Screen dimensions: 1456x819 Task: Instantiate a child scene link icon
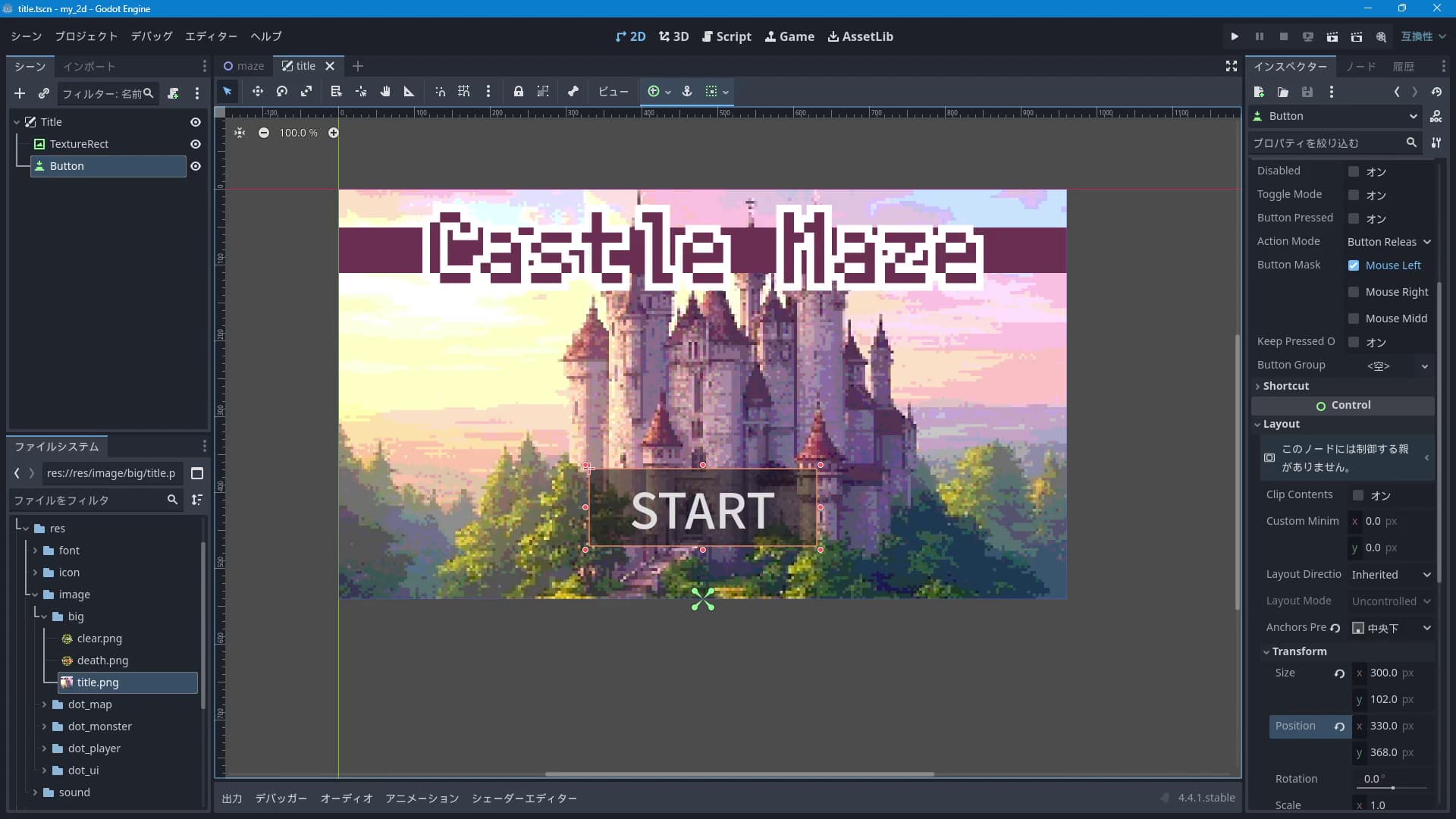coord(44,93)
